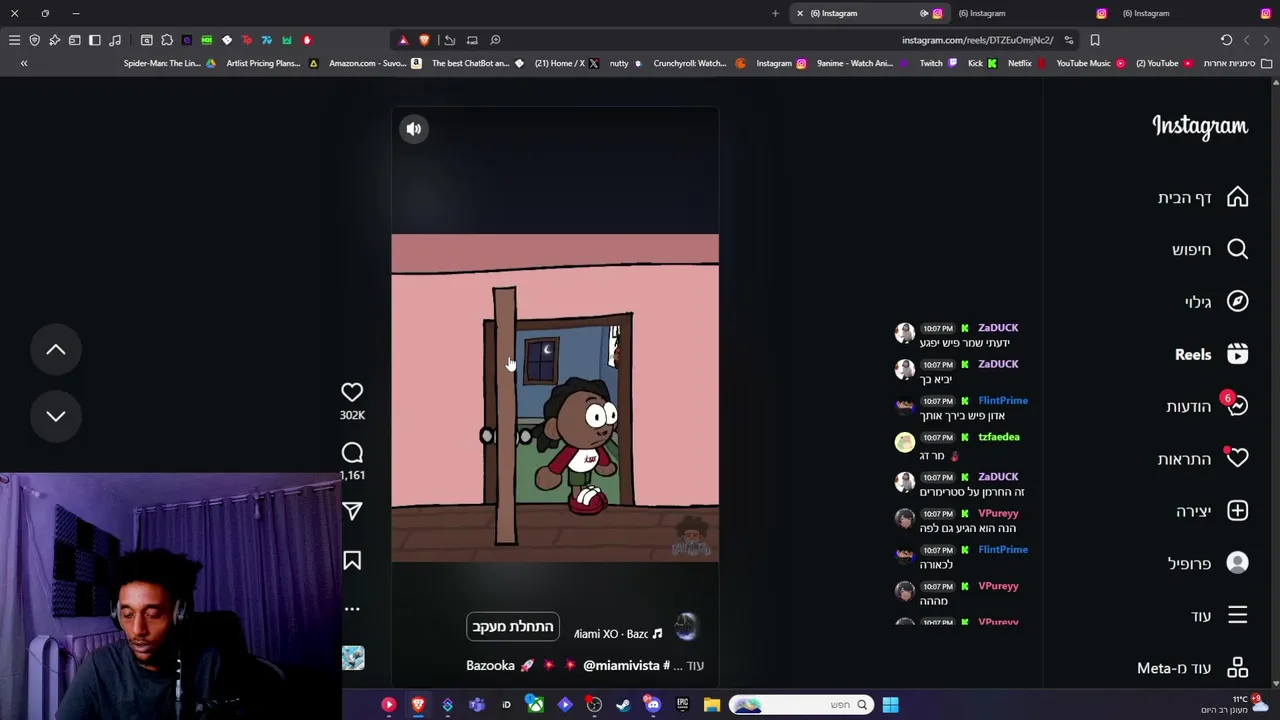Open the עוד hamburger menu in sidebar

coord(1219,615)
